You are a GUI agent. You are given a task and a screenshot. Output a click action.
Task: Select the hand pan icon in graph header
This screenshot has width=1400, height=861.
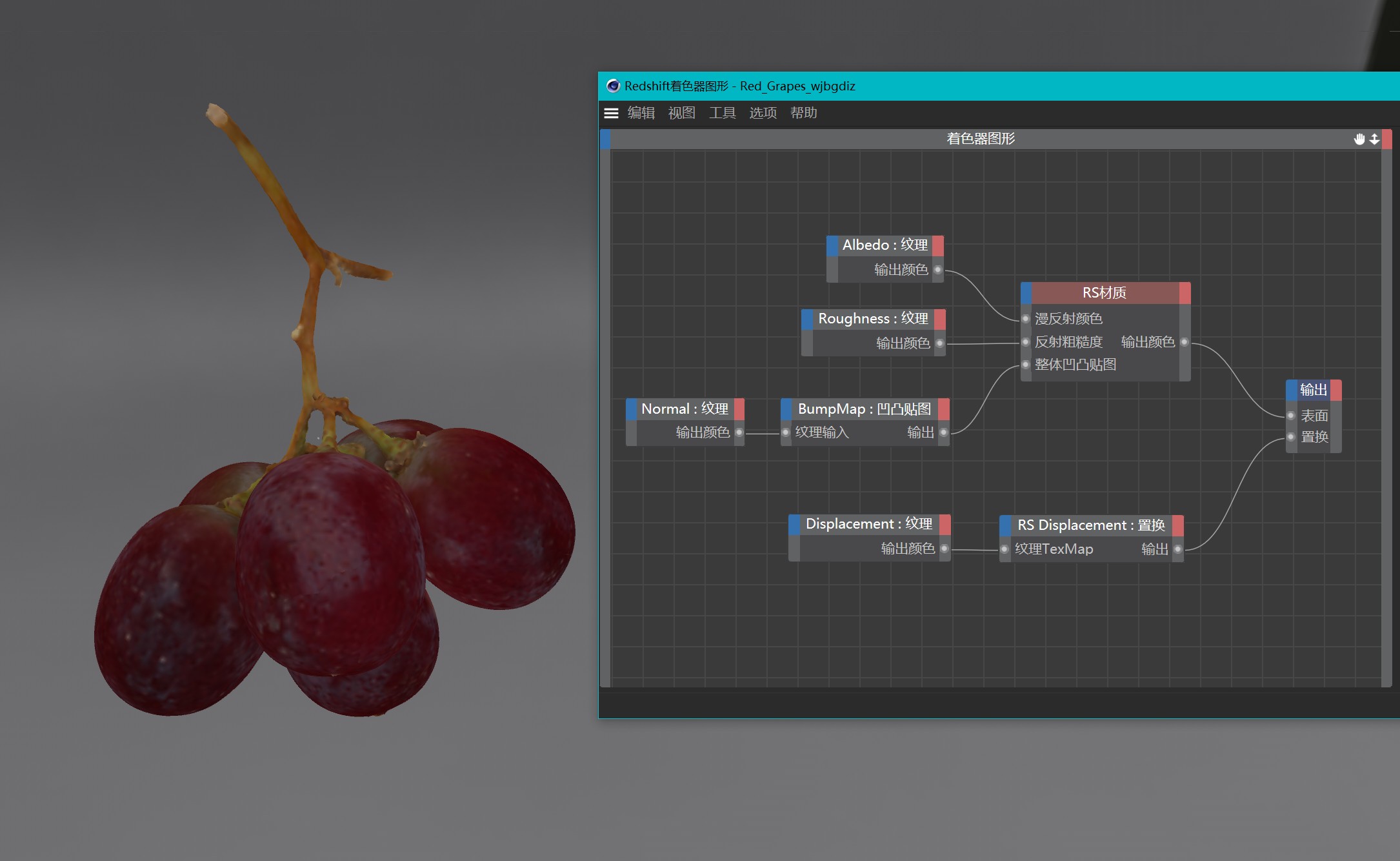coord(1359,139)
